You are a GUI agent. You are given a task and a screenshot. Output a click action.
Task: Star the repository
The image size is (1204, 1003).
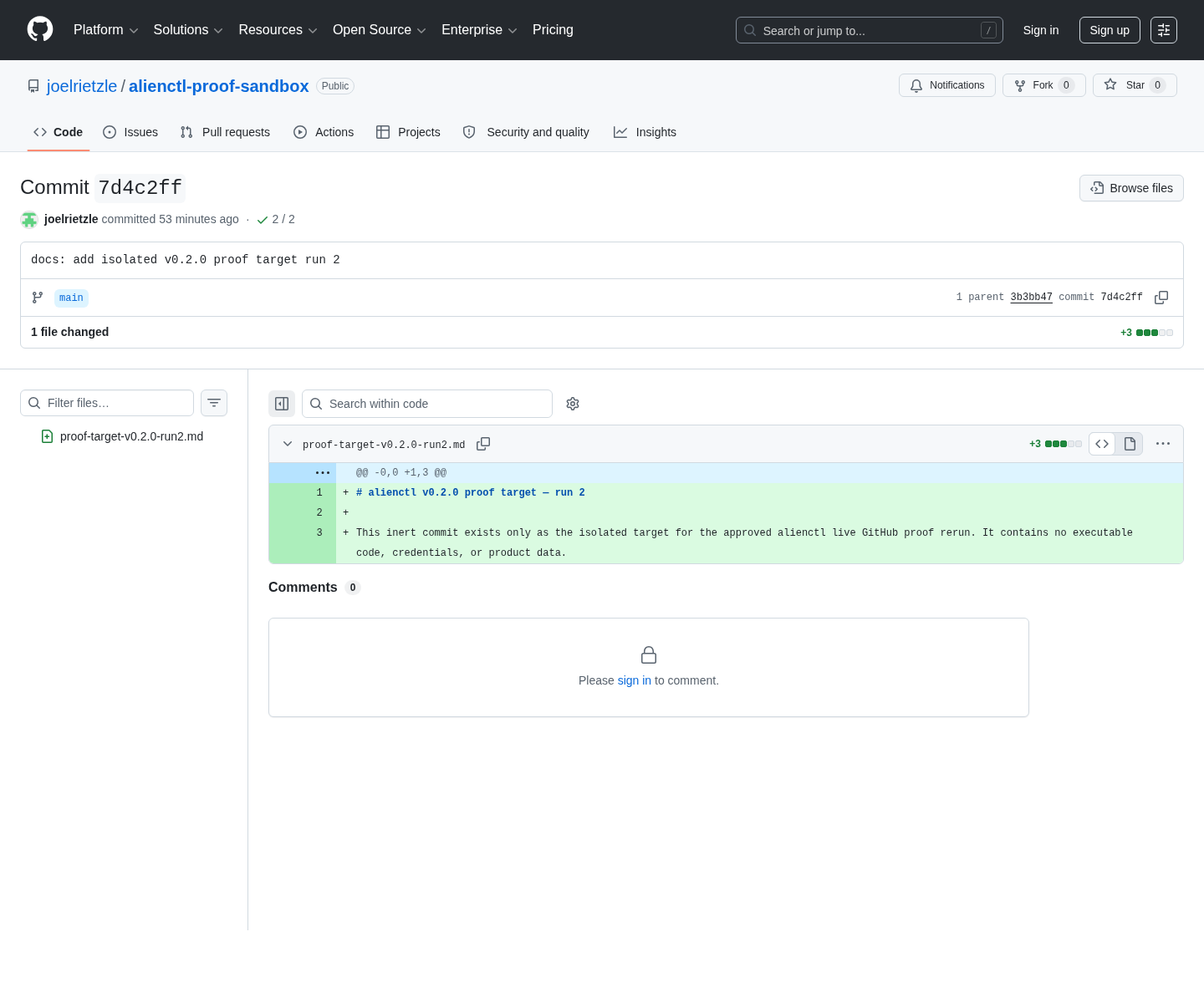pyautogui.click(x=1135, y=85)
